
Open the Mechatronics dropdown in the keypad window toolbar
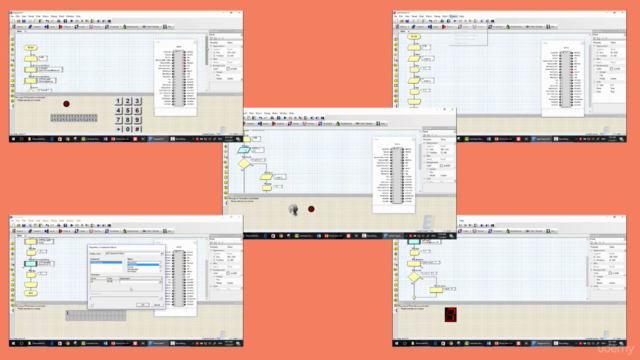click(x=133, y=27)
